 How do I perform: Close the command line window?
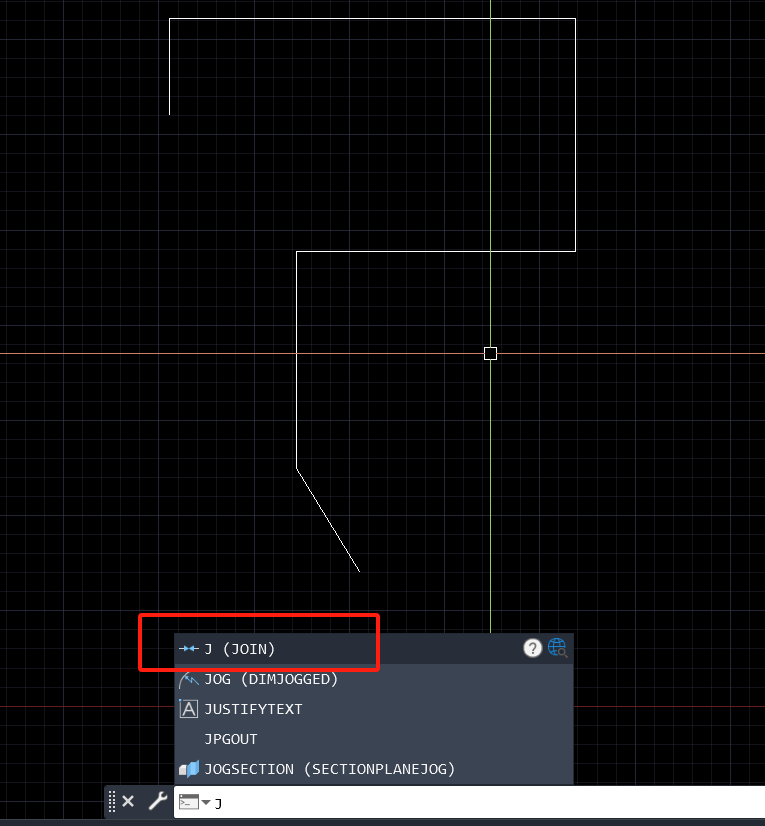coord(128,801)
